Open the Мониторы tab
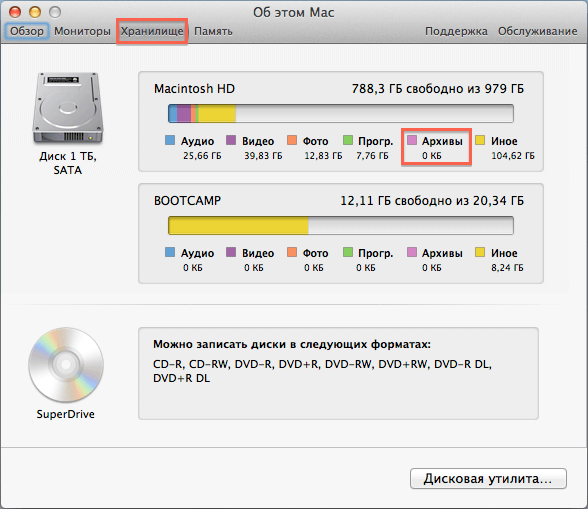 pyautogui.click(x=82, y=31)
